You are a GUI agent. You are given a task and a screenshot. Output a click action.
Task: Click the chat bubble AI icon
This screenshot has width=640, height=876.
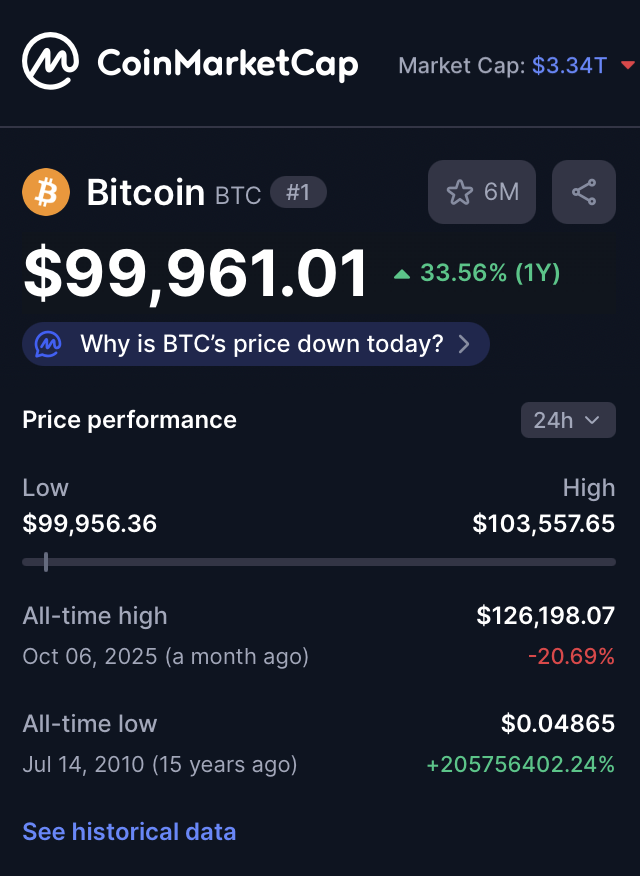(48, 345)
